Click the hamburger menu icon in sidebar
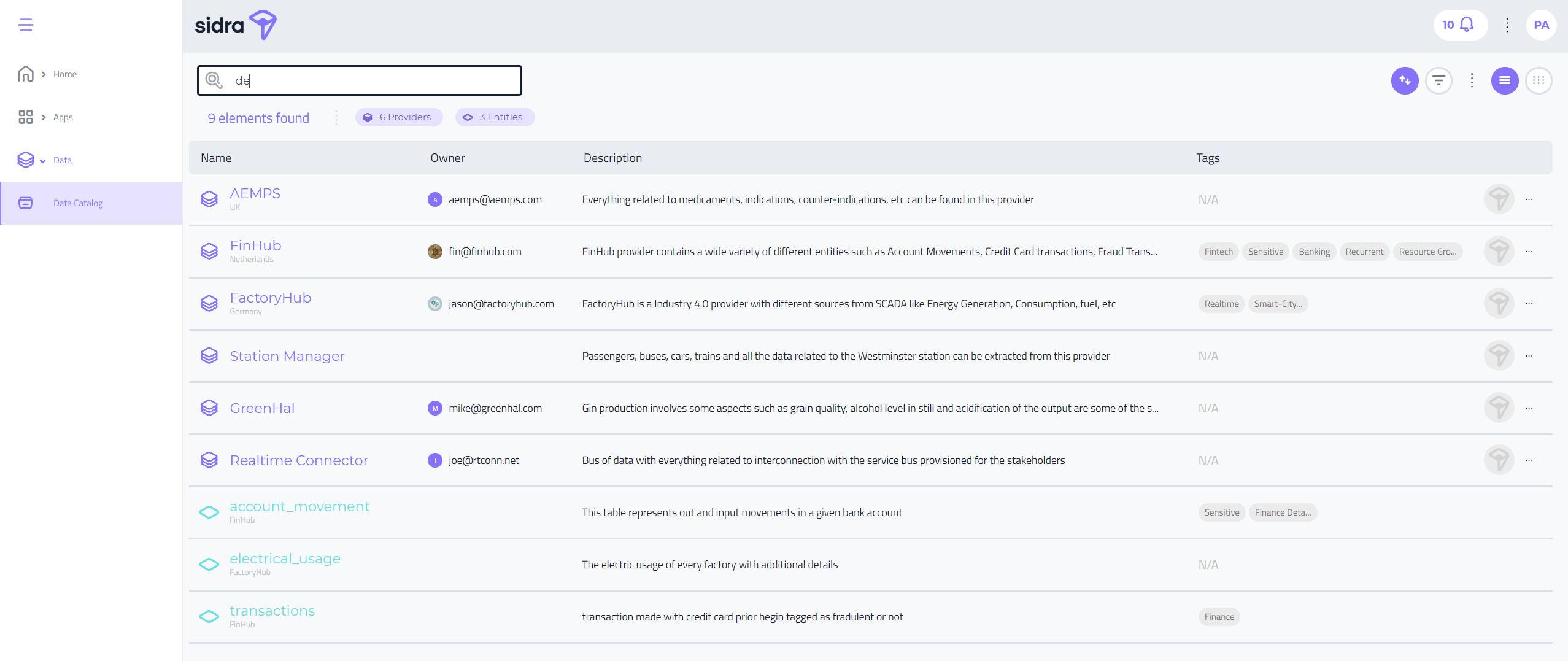Image resolution: width=1568 pixels, height=661 pixels. pyautogui.click(x=26, y=25)
